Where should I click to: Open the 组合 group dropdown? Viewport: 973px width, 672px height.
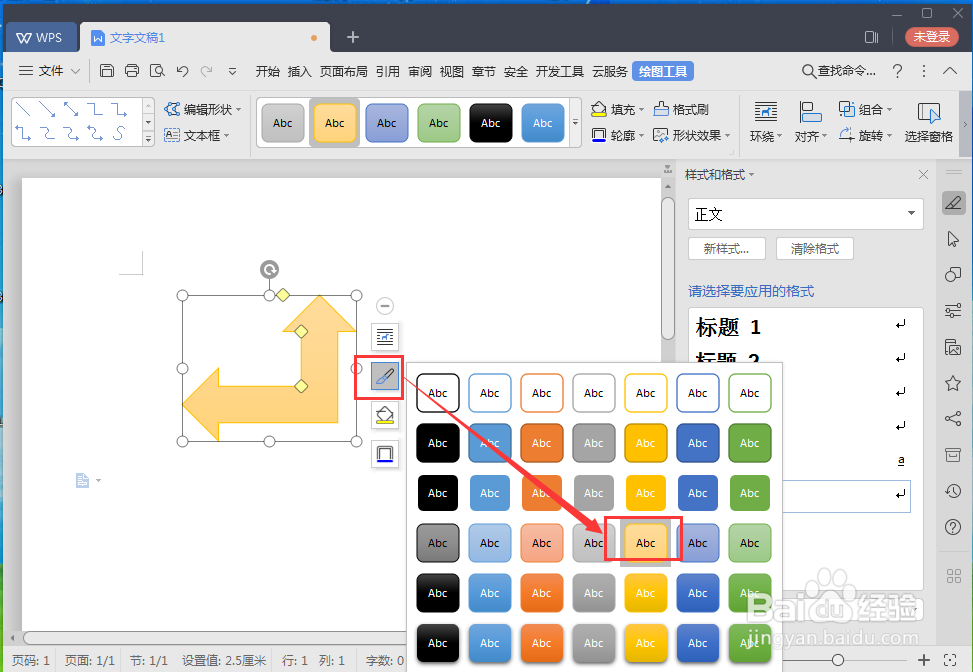click(x=866, y=109)
